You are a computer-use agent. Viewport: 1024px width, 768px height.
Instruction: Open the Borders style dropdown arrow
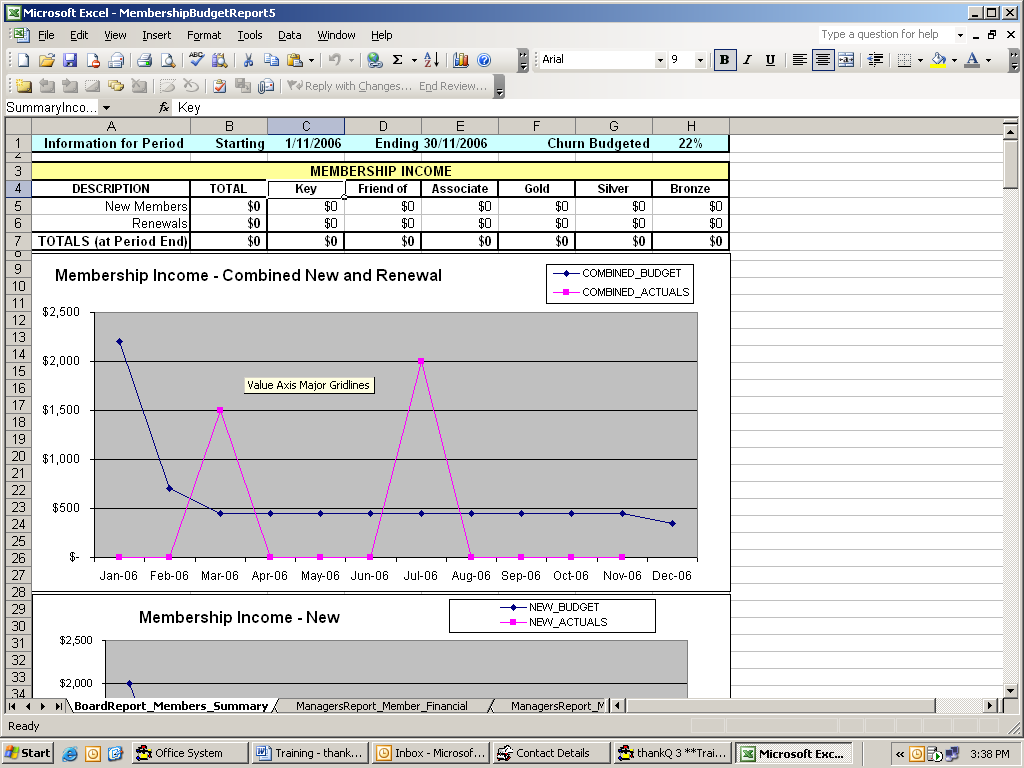coord(920,60)
